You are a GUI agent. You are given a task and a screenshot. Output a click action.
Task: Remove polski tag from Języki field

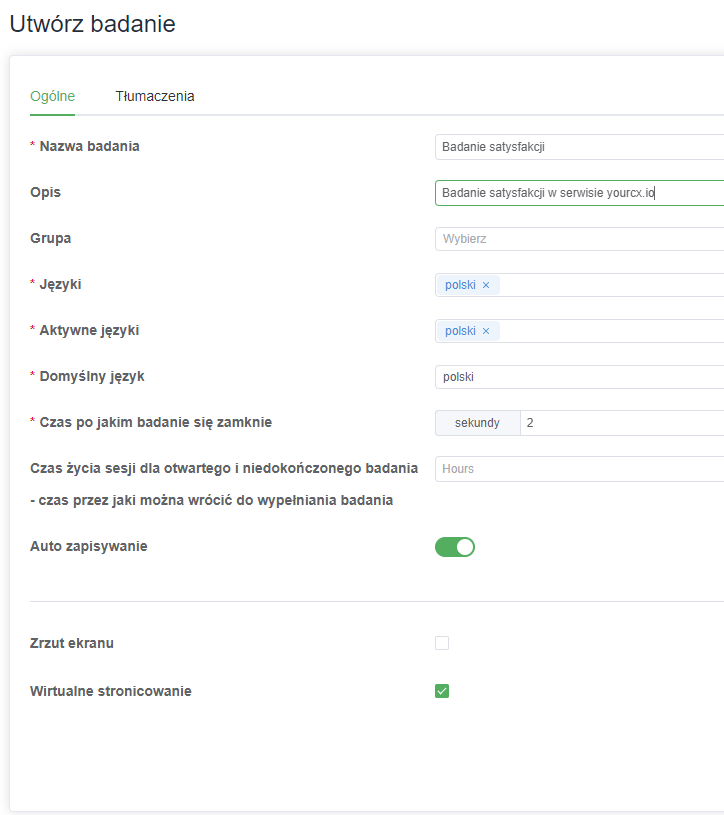[486, 285]
